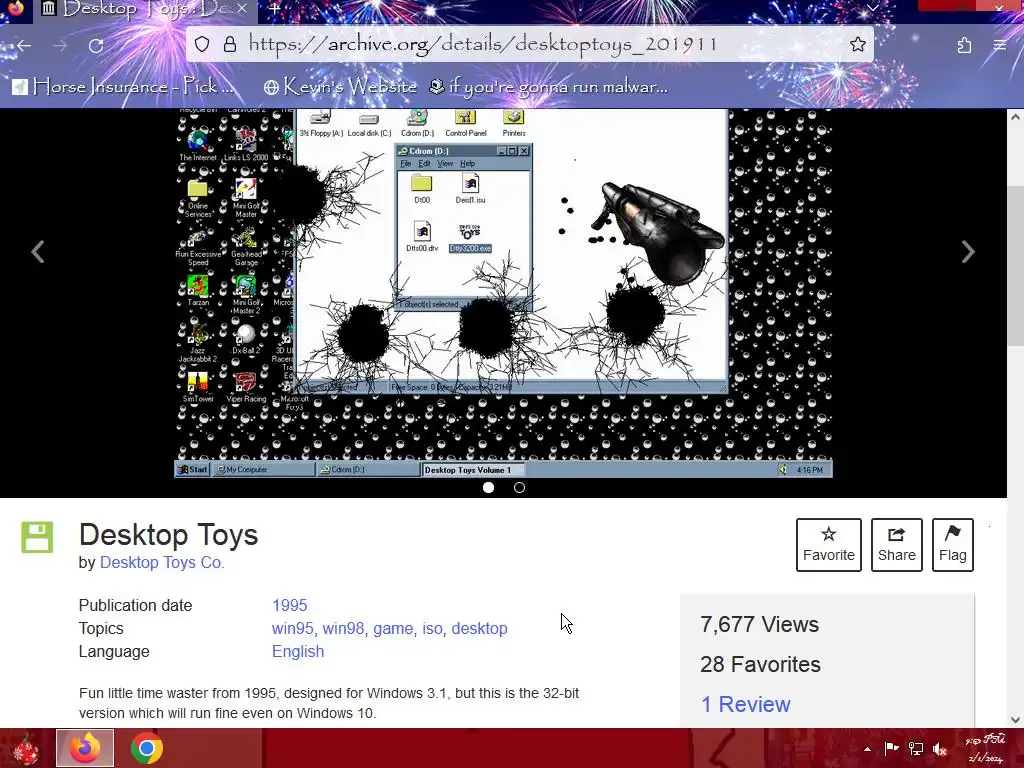Viewport: 1024px width, 768px height.
Task: Select the Desktop Toys browser tab
Action: click(x=145, y=10)
